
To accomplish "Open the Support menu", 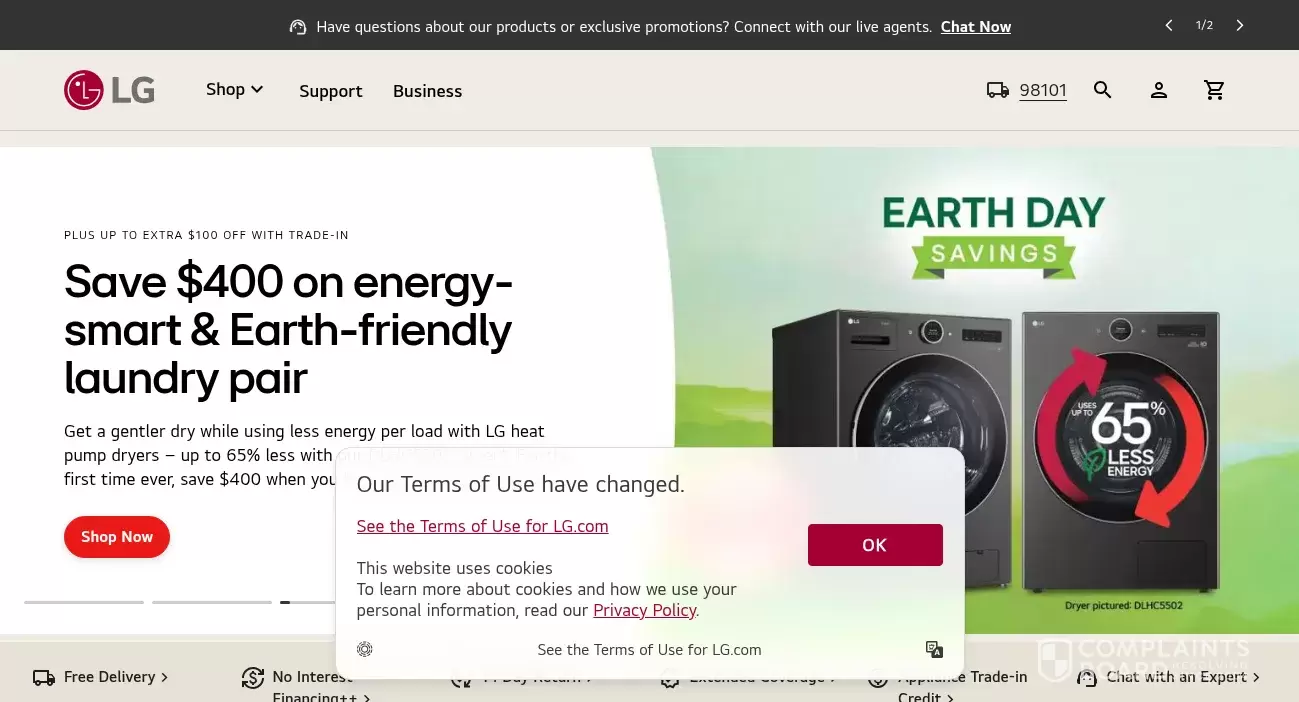I will pos(331,91).
